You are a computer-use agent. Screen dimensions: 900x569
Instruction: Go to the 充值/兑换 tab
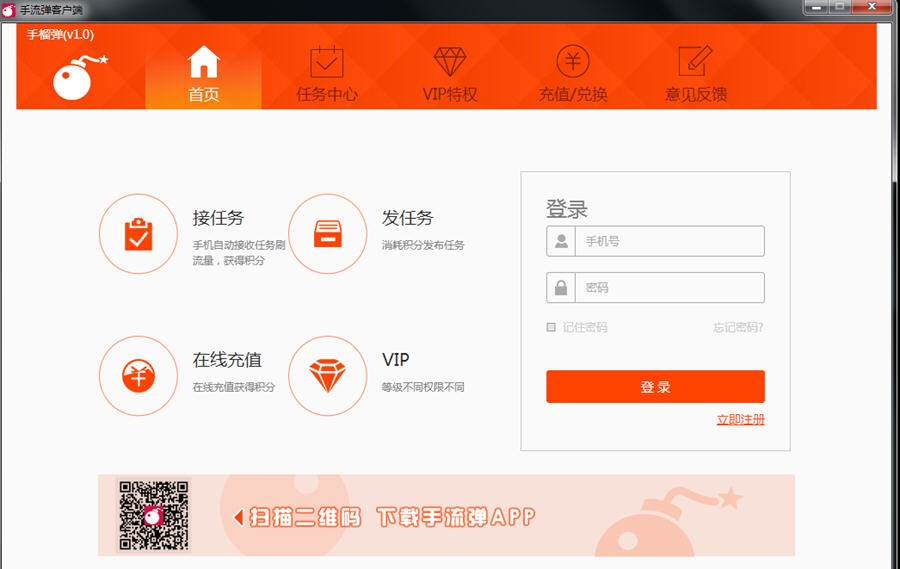[573, 77]
